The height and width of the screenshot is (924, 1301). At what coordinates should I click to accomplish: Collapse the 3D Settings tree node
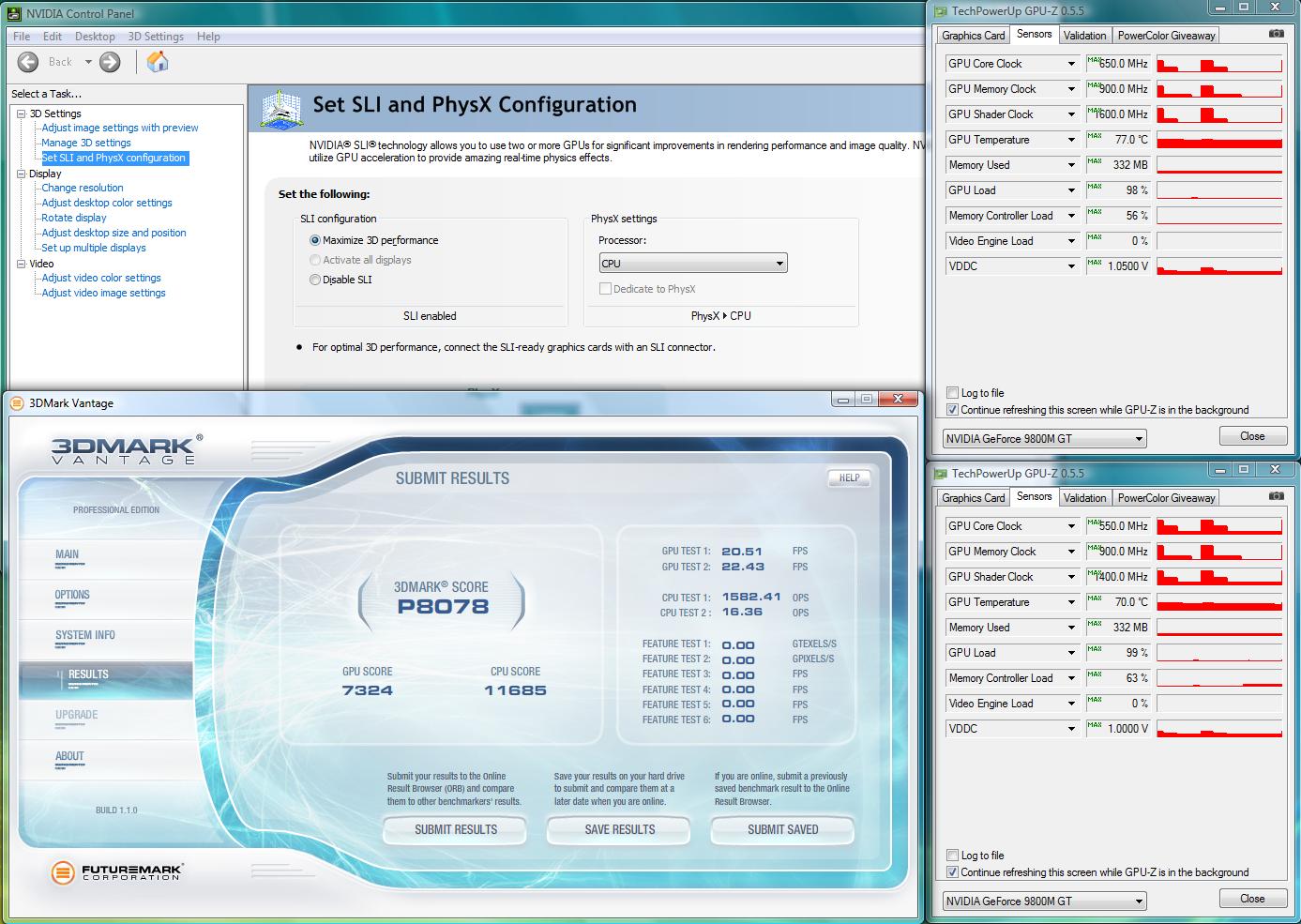pos(22,114)
